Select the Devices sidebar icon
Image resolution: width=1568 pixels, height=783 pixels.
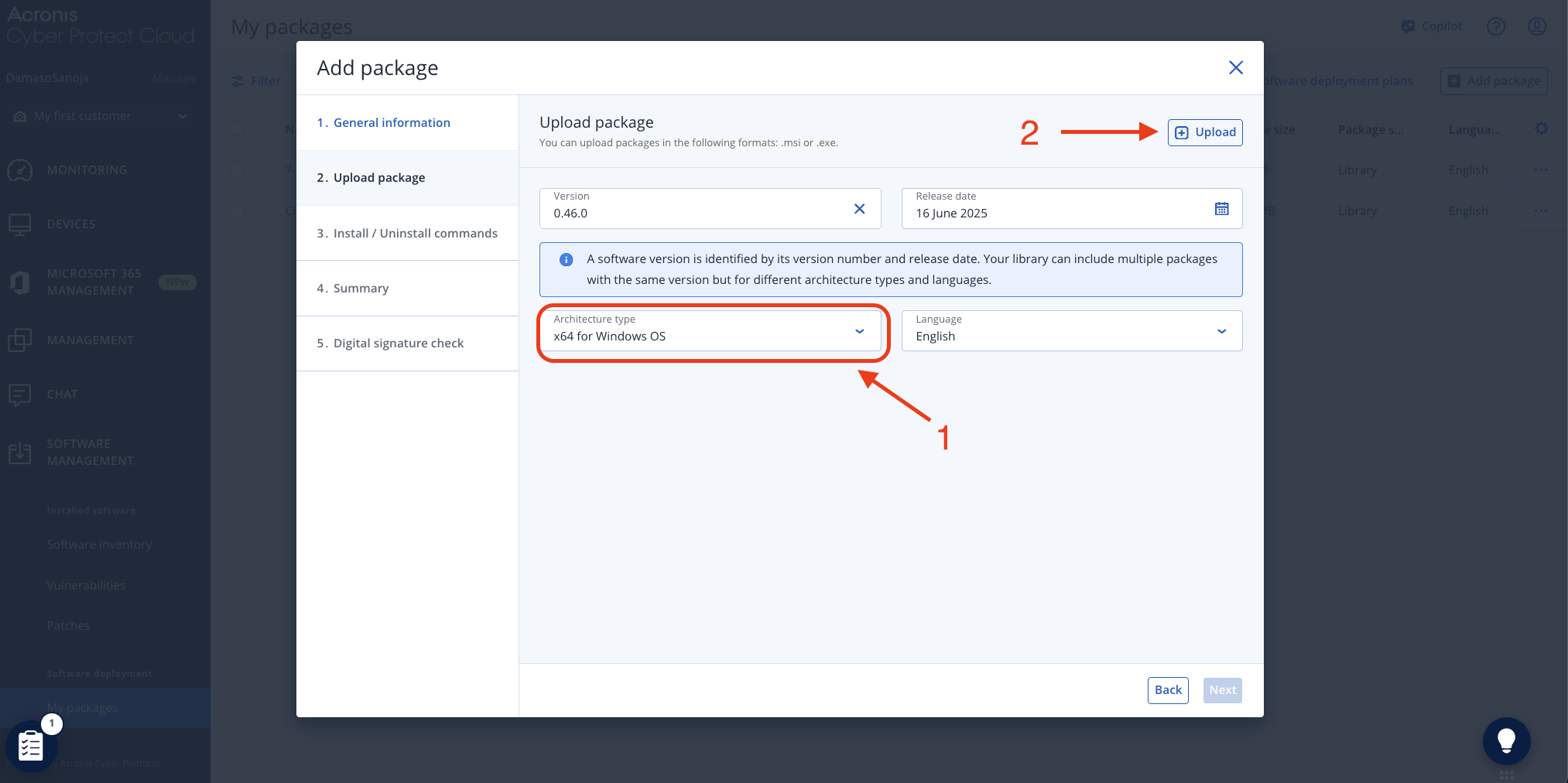[19, 223]
